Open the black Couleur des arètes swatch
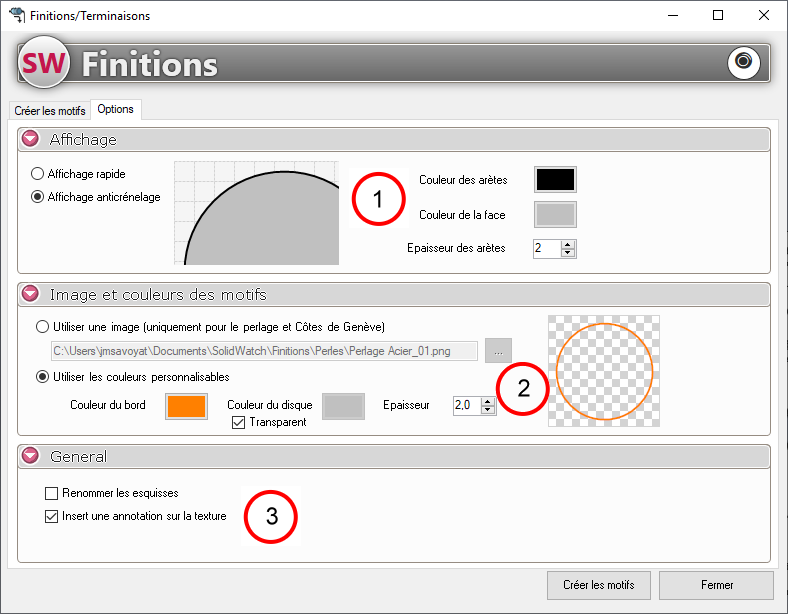Image resolution: width=788 pixels, height=614 pixels. point(555,179)
